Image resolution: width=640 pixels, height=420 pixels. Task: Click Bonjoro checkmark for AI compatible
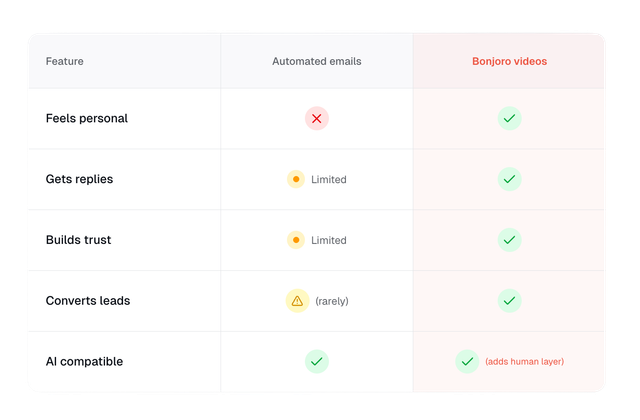coord(467,361)
